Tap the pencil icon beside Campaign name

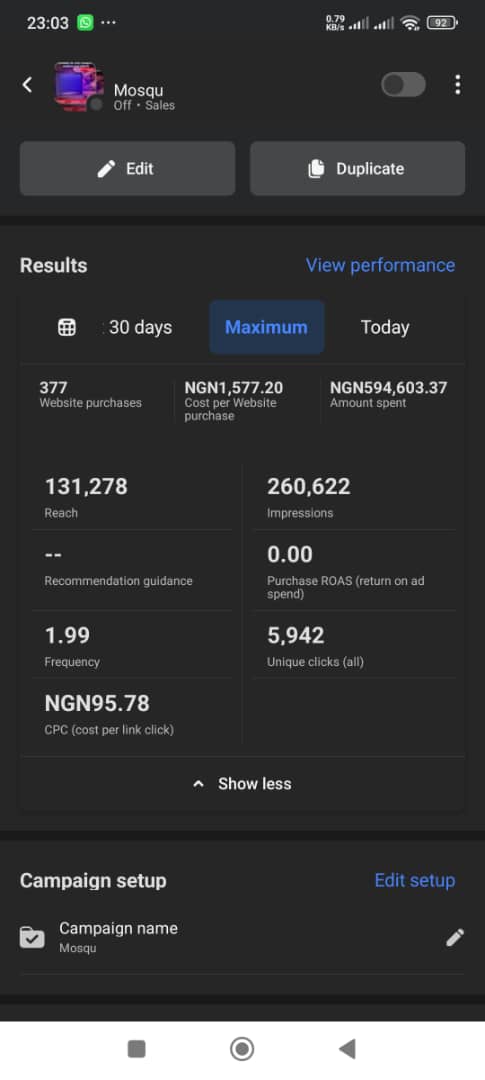[x=455, y=937]
